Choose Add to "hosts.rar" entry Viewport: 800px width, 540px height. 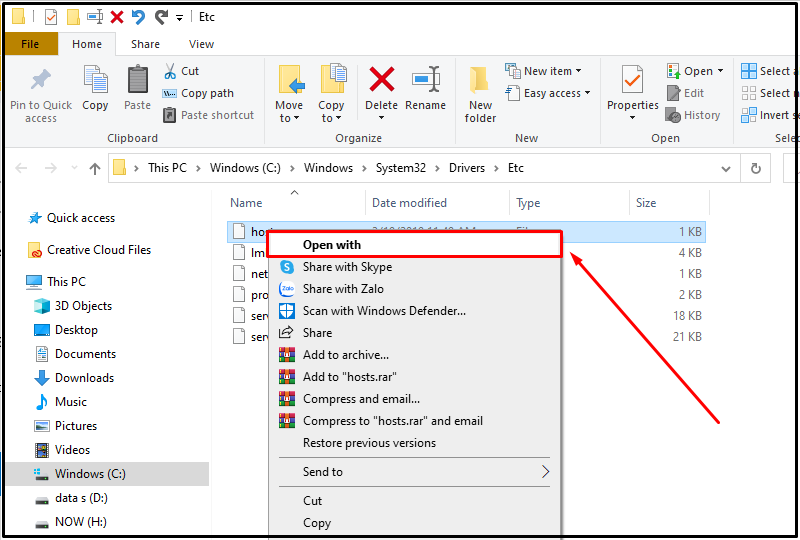coord(414,377)
